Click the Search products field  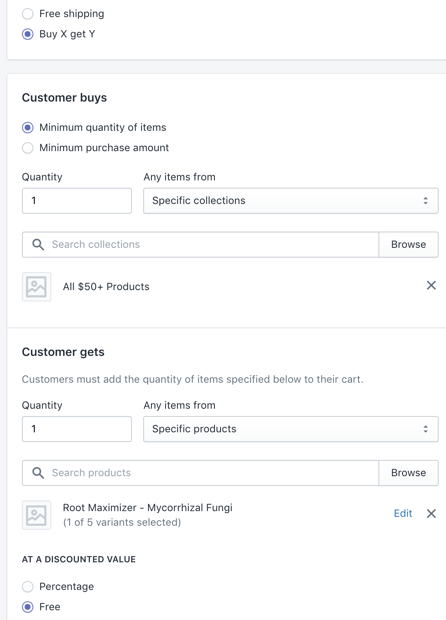click(200, 473)
